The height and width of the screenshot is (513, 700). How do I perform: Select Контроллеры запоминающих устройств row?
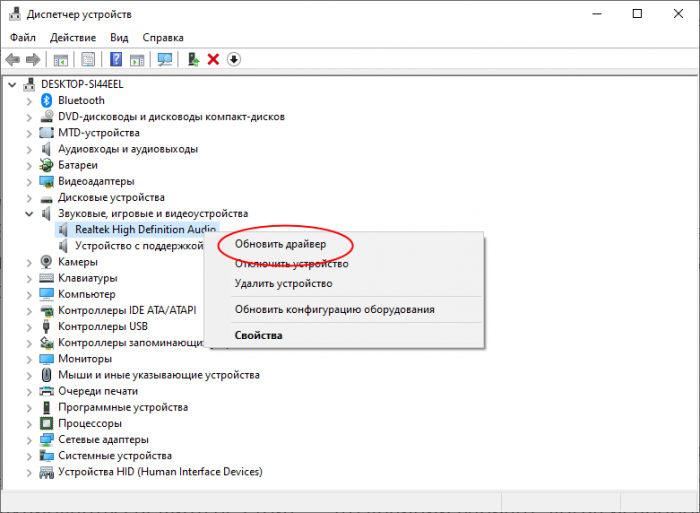[131, 342]
